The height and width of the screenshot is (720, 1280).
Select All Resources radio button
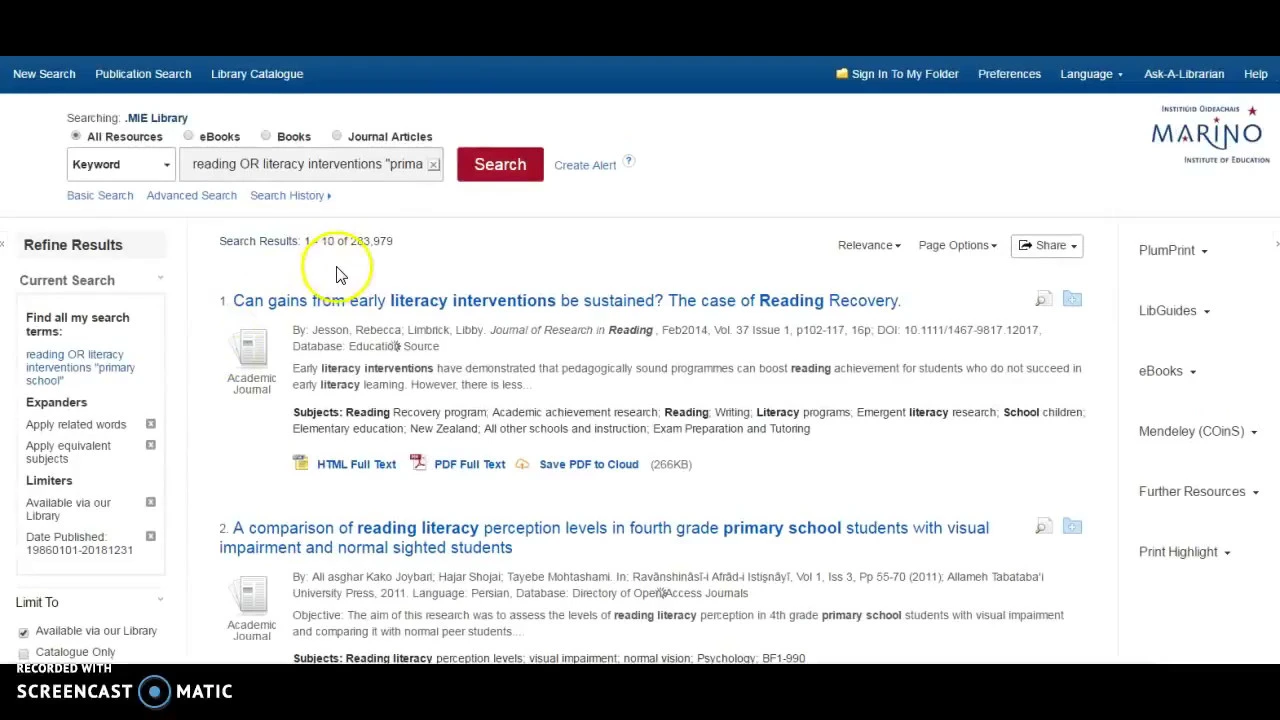coord(75,136)
